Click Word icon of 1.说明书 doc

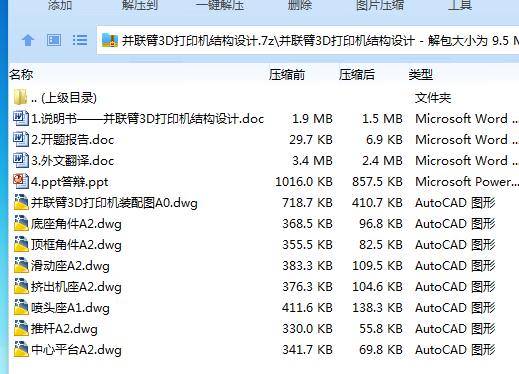point(21,118)
